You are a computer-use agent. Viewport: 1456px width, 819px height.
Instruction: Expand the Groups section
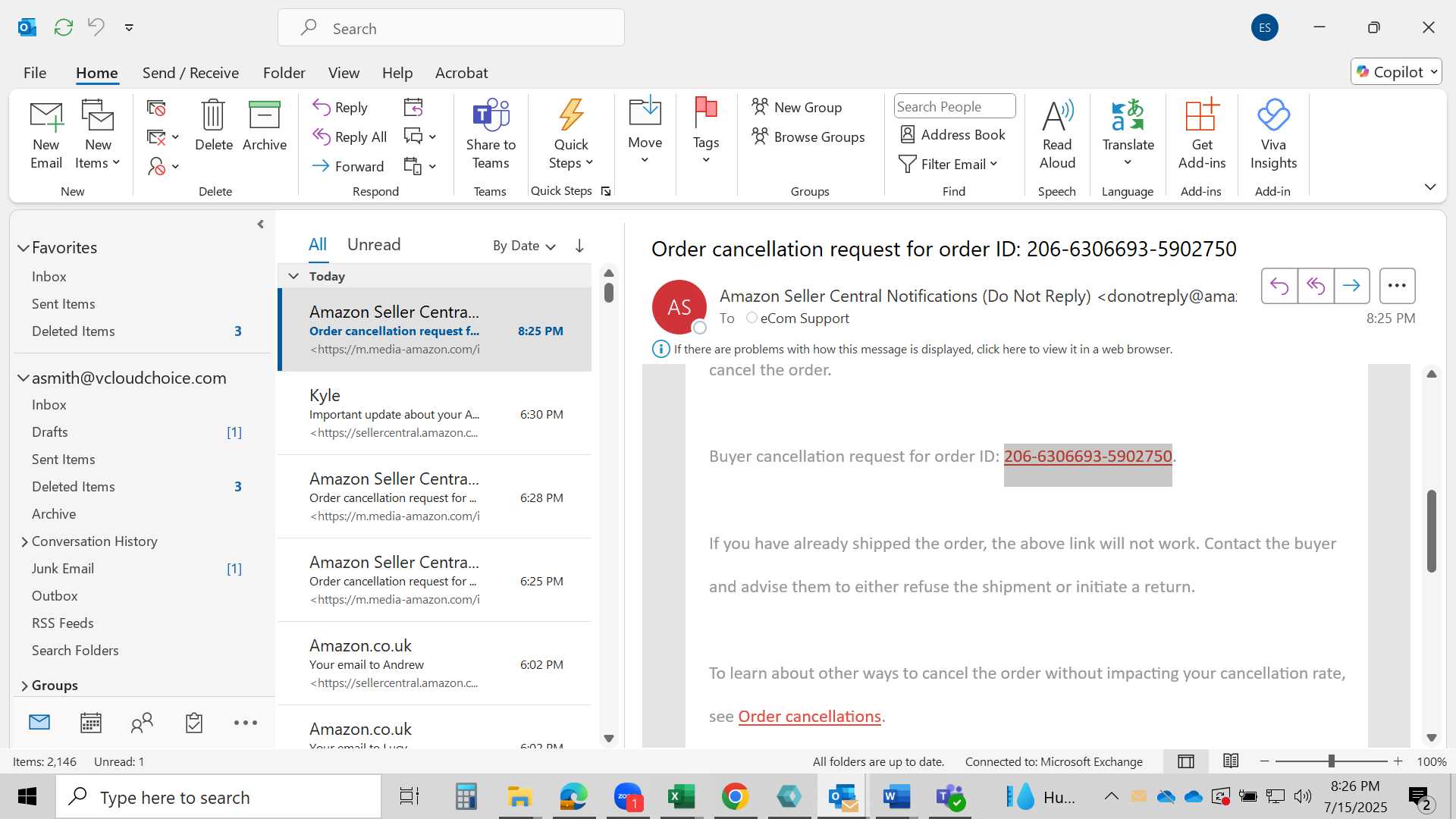24,686
